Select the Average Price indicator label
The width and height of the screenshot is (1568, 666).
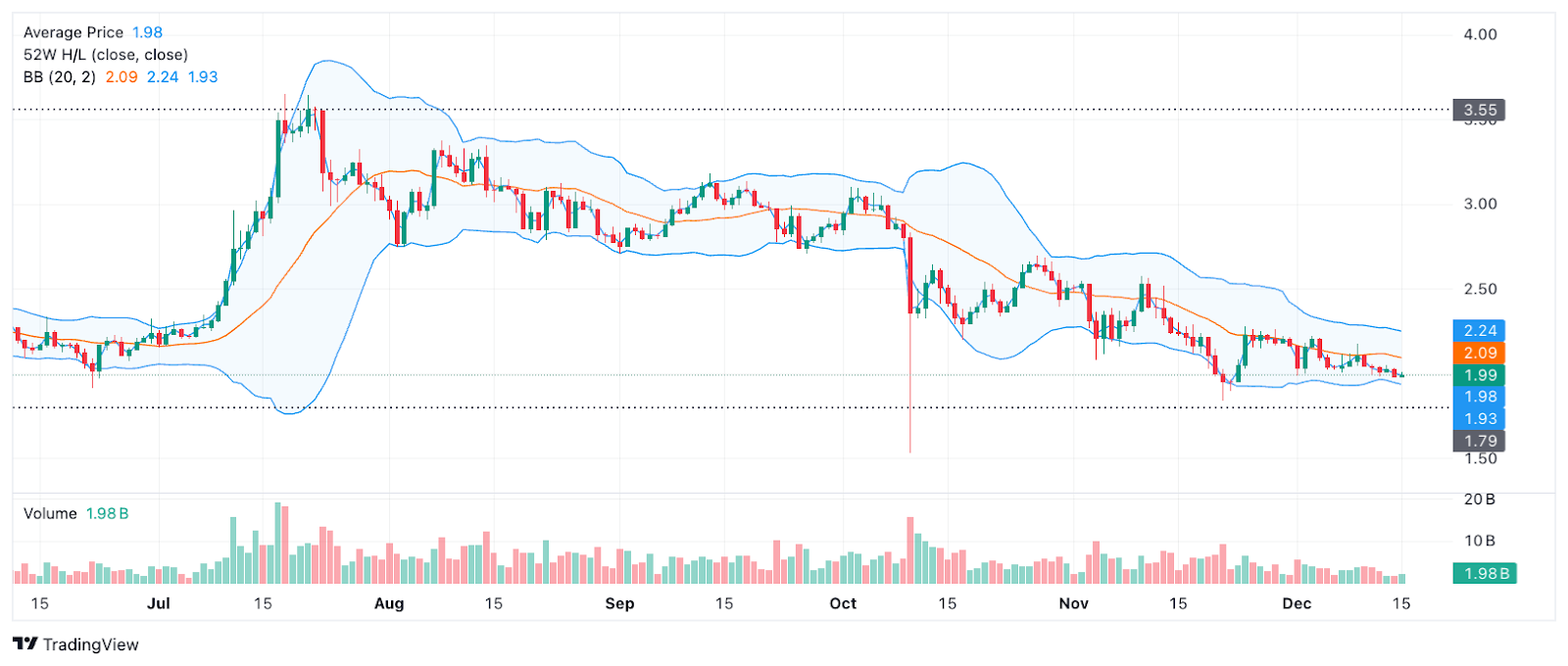(73, 32)
